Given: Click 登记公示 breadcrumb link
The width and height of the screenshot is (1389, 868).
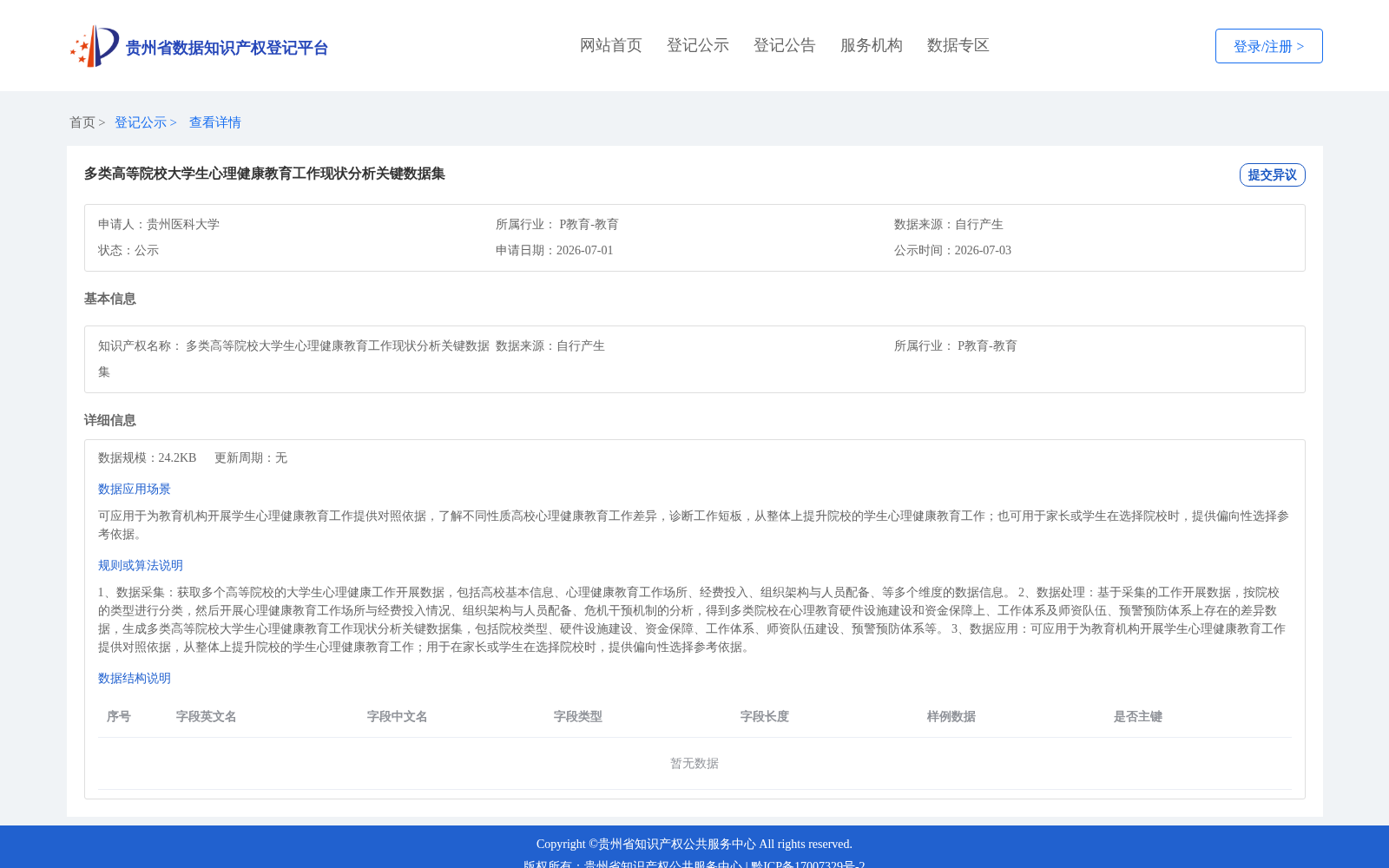Looking at the screenshot, I should click(141, 122).
